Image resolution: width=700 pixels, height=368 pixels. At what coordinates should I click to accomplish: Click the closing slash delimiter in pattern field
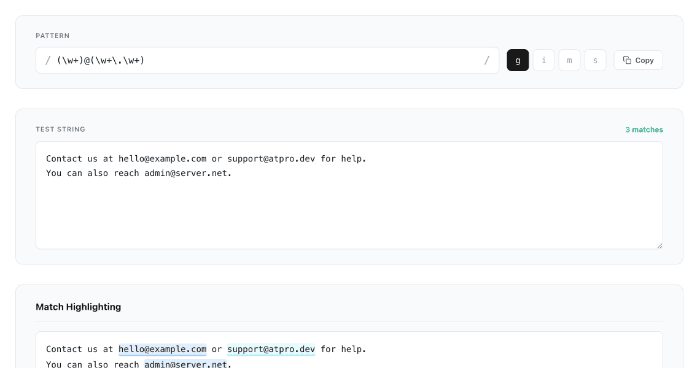click(x=487, y=60)
